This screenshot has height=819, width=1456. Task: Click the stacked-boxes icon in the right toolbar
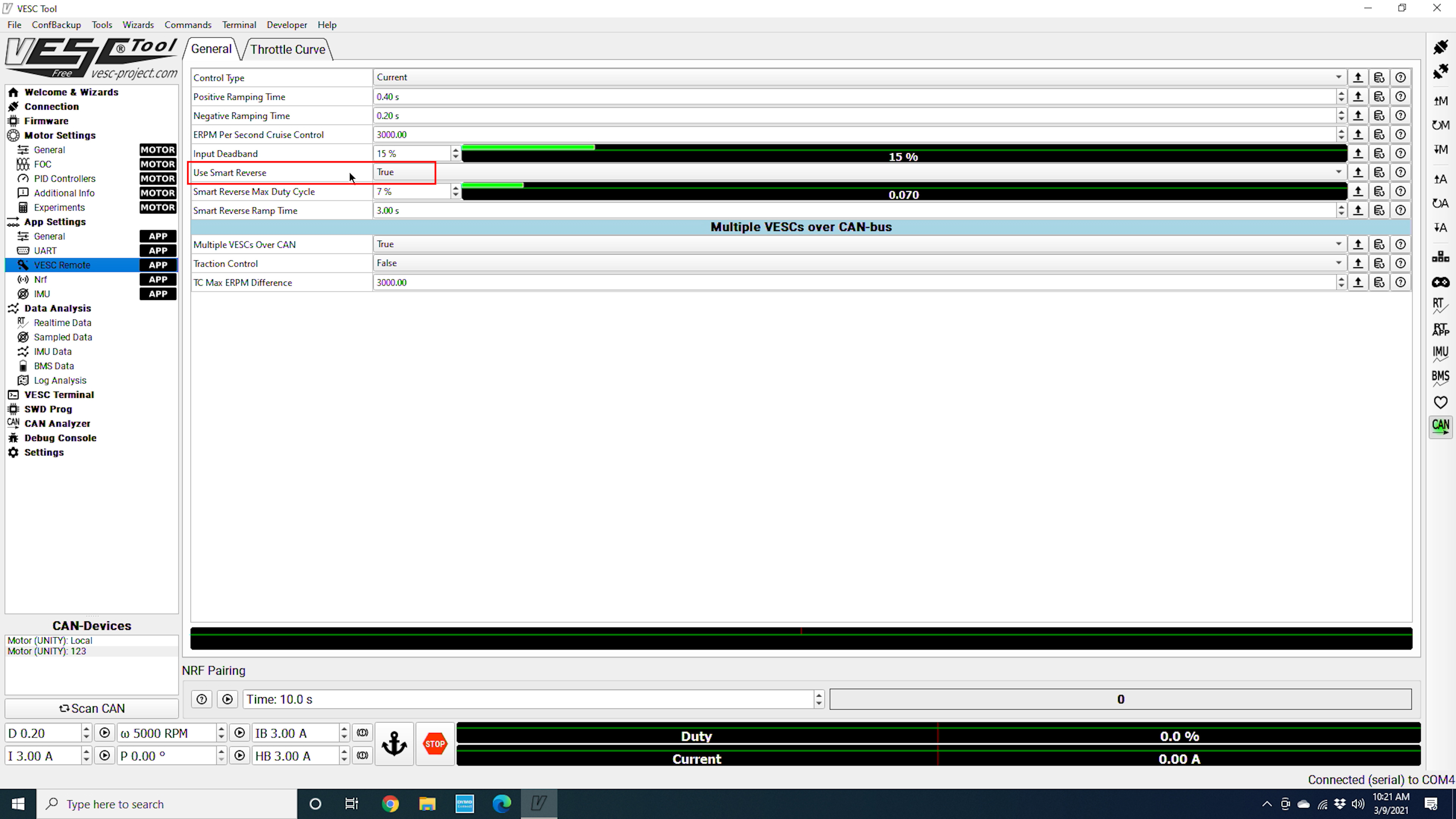point(1440,257)
